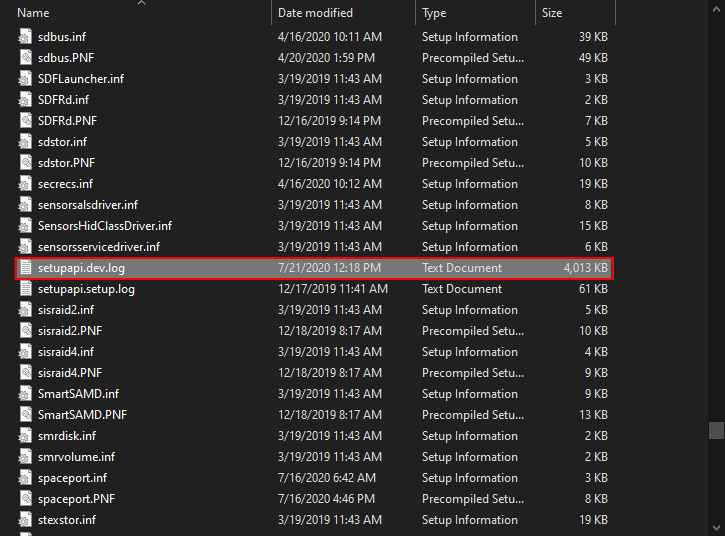Select the file name sisraid4.PNF
This screenshot has height=536, width=725.
click(70, 373)
